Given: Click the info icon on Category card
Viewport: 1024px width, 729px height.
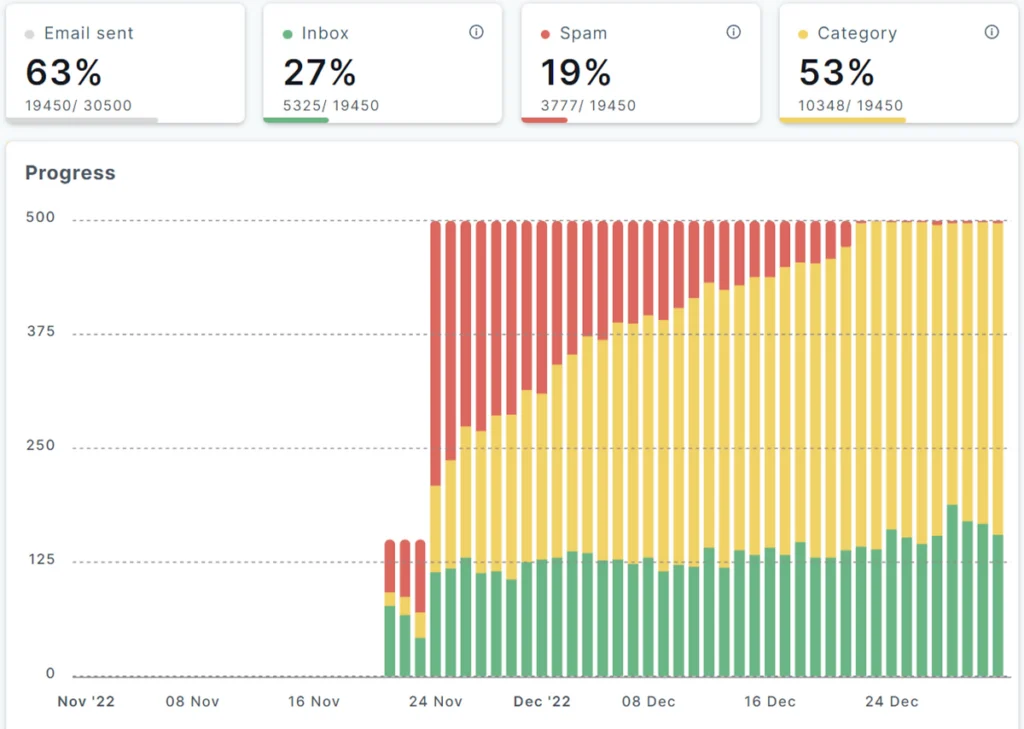Looking at the screenshot, I should [992, 32].
